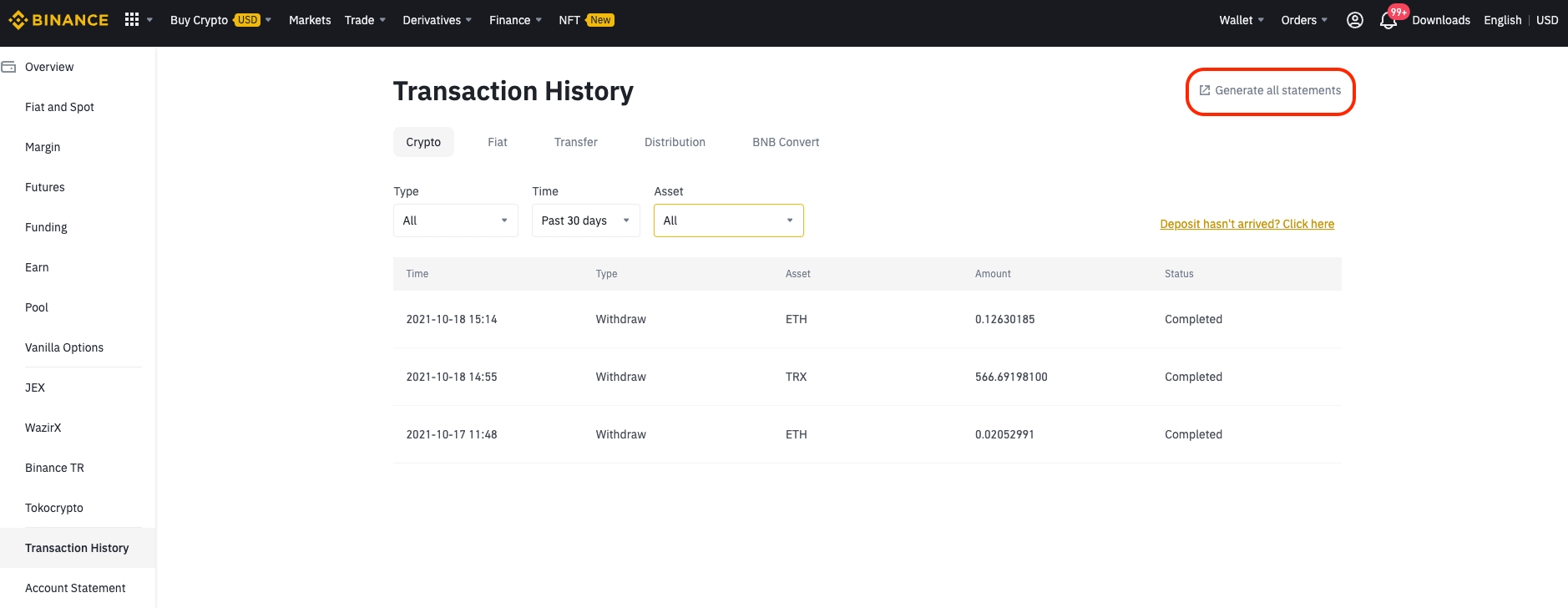Open the notifications bell icon
The width and height of the screenshot is (1568, 608).
(x=1388, y=21)
